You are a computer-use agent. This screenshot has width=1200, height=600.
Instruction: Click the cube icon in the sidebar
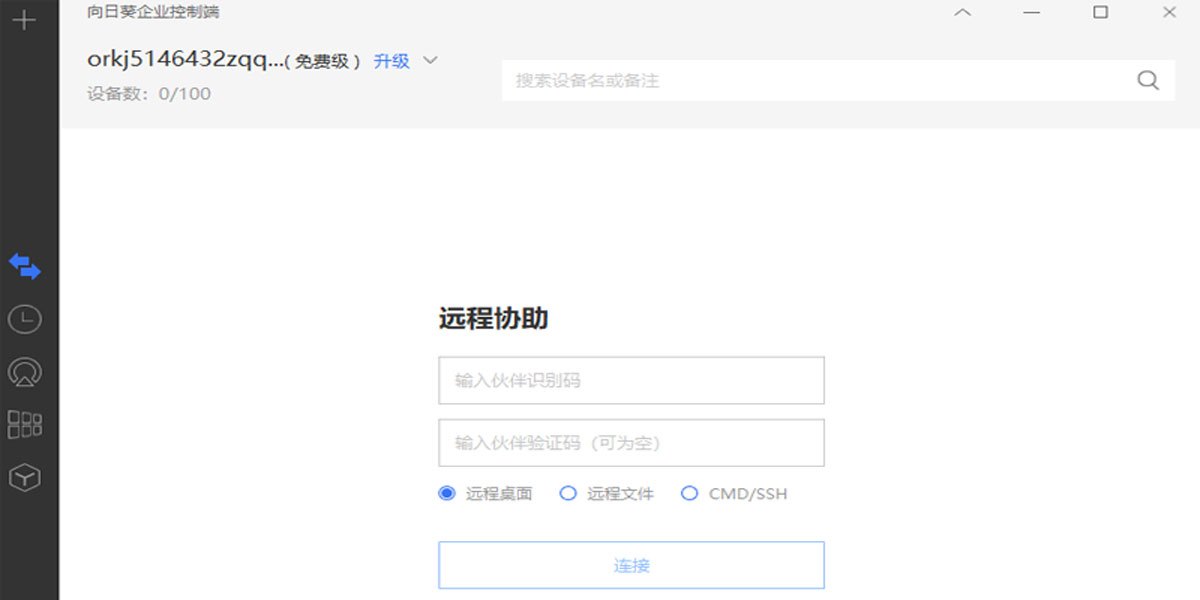click(25, 478)
